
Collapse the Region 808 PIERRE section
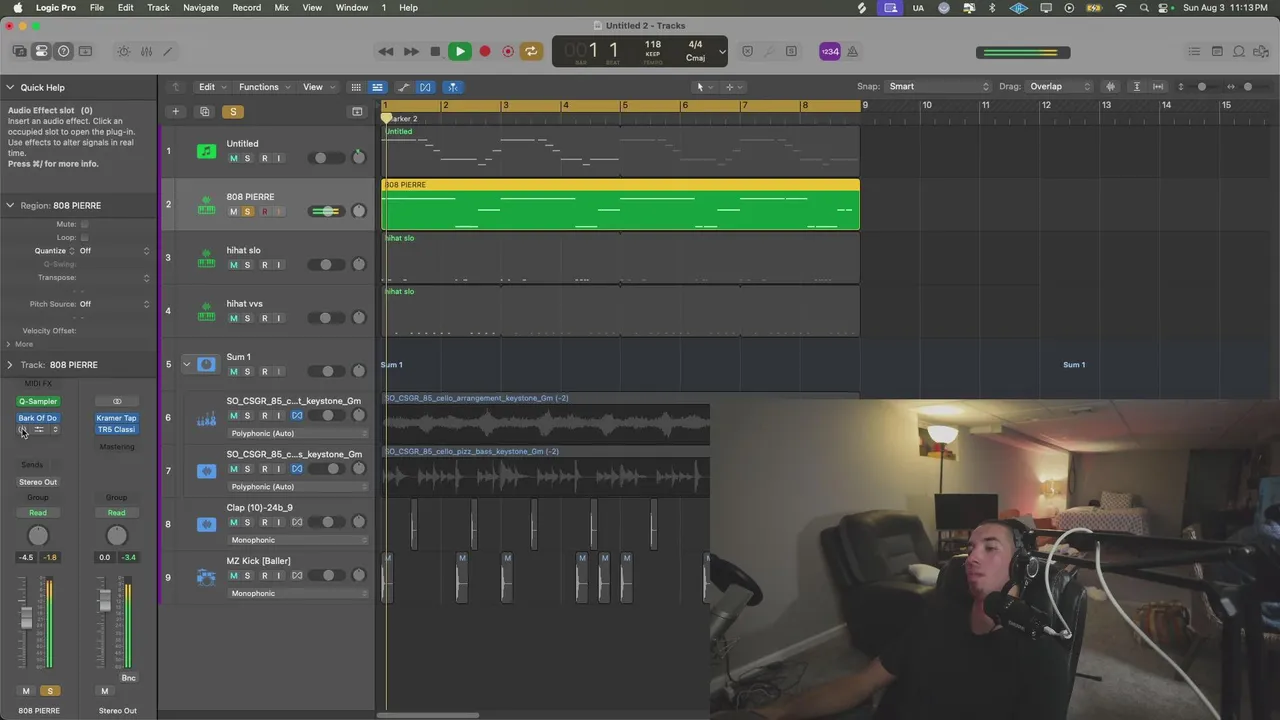(x=9, y=205)
